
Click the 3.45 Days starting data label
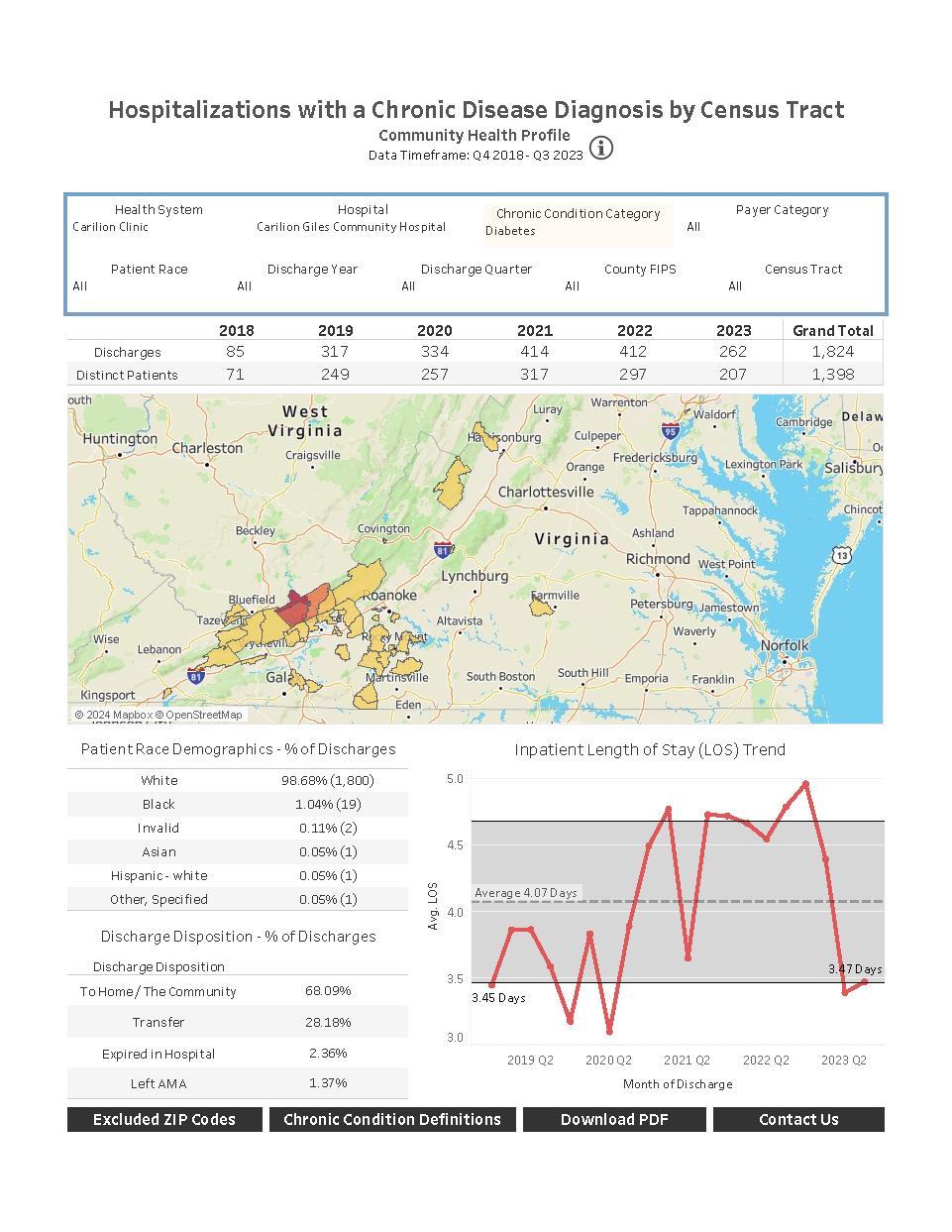[498, 998]
